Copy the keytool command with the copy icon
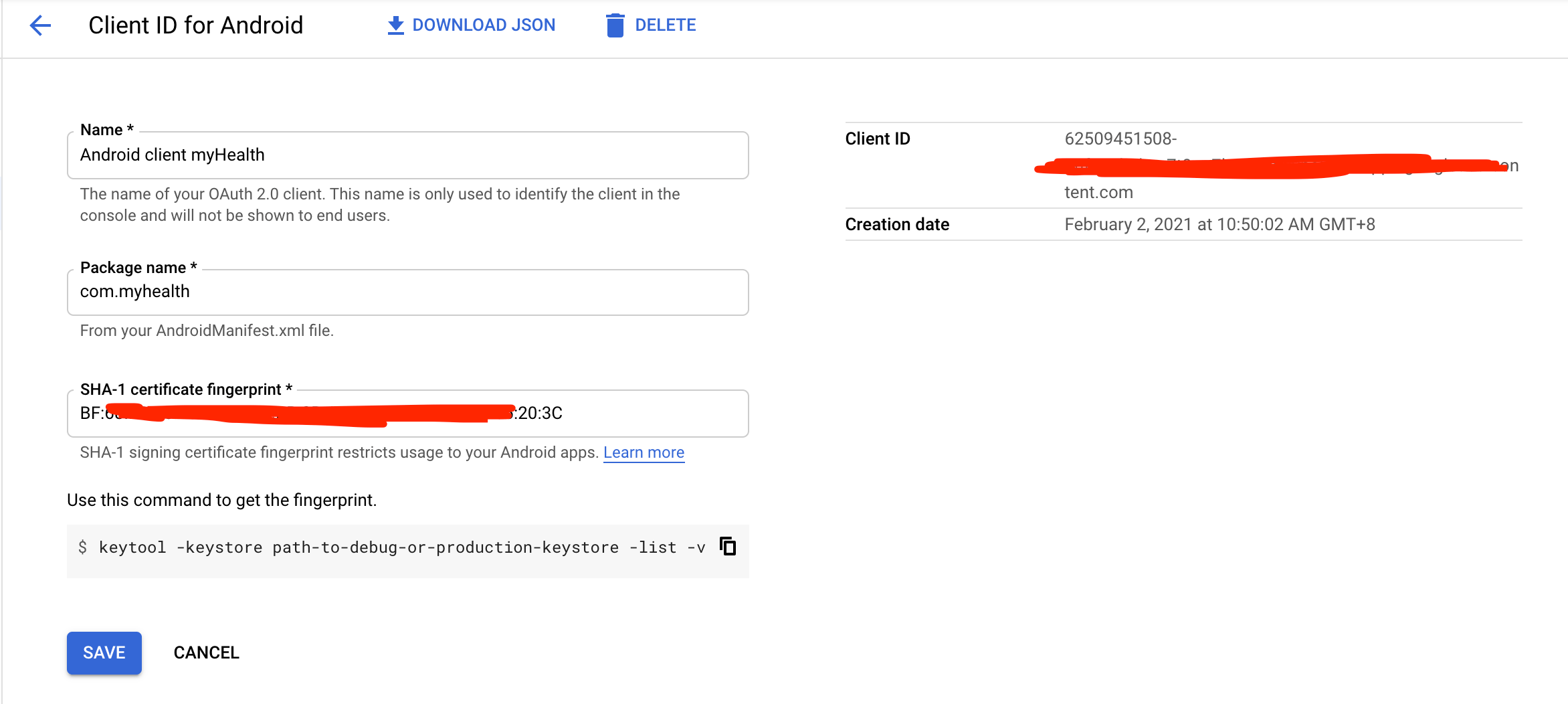1568x704 pixels. (728, 547)
